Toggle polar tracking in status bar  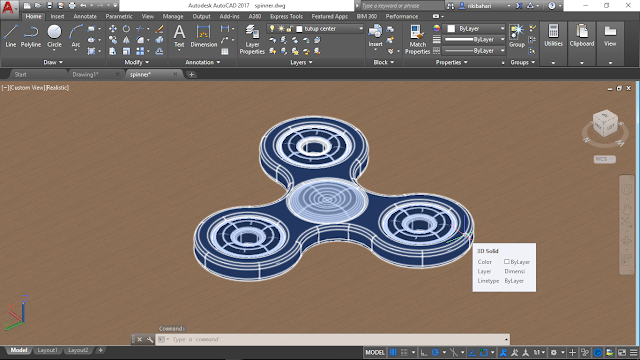tap(435, 352)
